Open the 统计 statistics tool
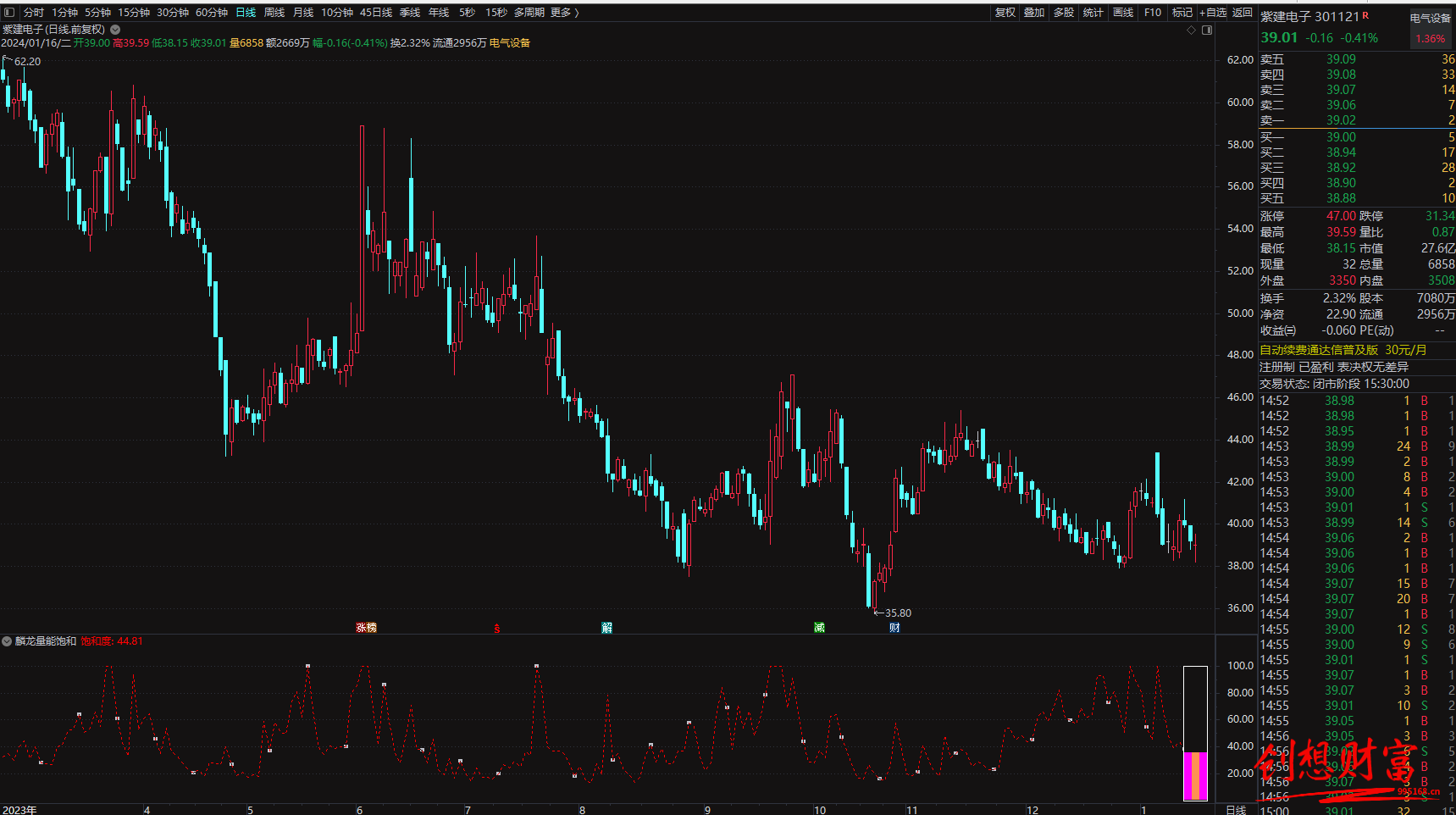Image resolution: width=1456 pixels, height=815 pixels. point(1093,13)
